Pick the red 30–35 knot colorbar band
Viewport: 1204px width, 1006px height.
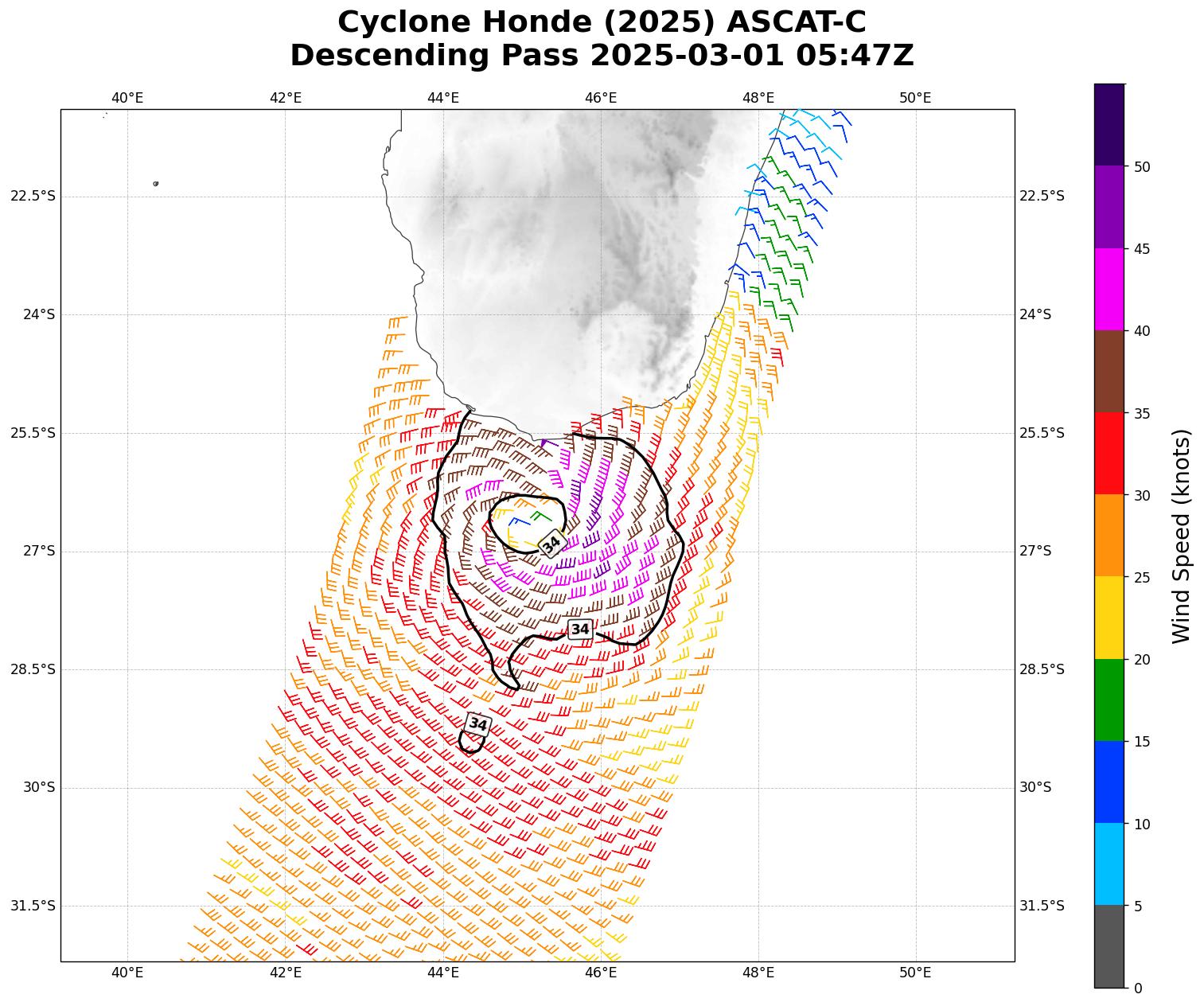pyautogui.click(x=1109, y=453)
